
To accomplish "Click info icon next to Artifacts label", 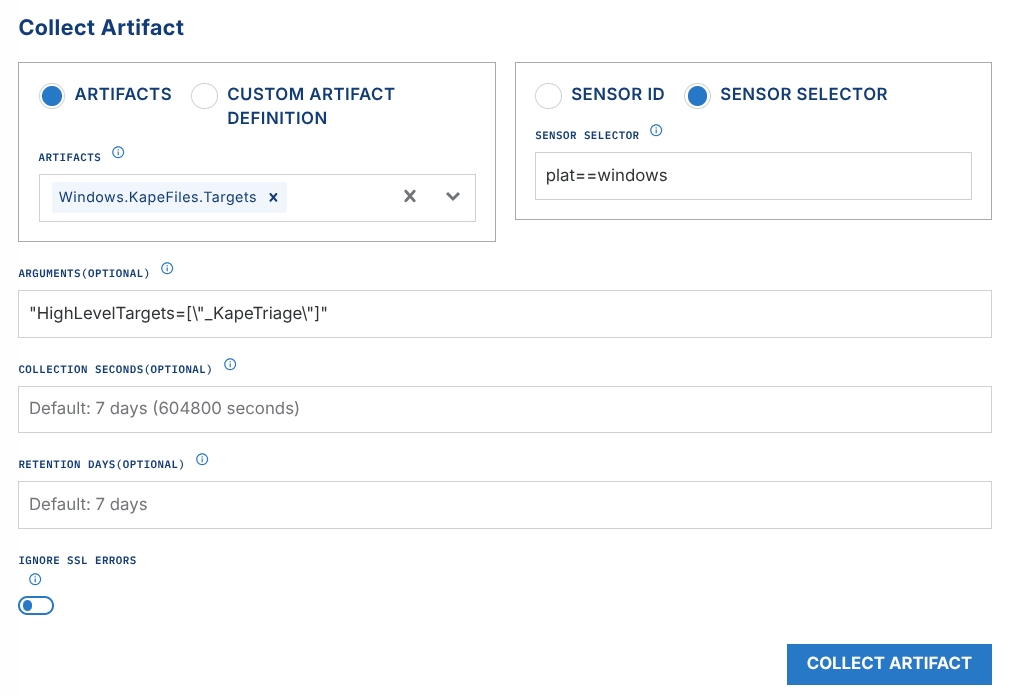I will click(x=118, y=153).
